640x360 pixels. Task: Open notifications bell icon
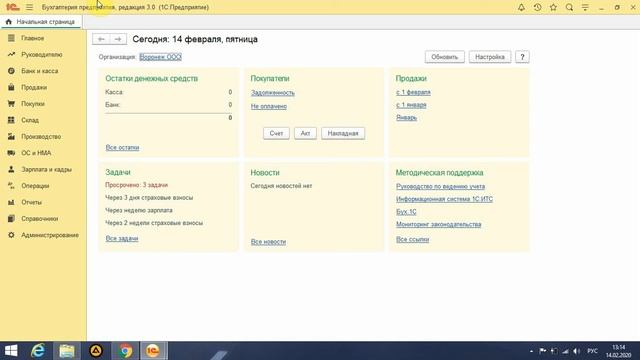521,7
